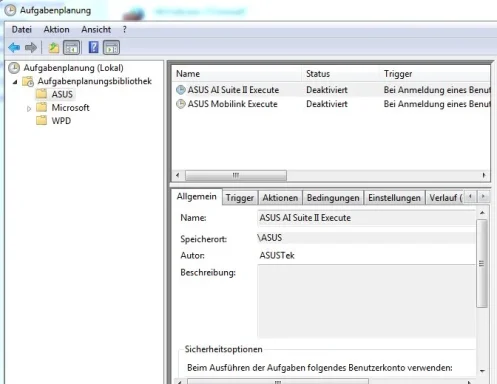Click details pane scroll up arrow
The height and width of the screenshot is (384, 497).
(x=482, y=213)
